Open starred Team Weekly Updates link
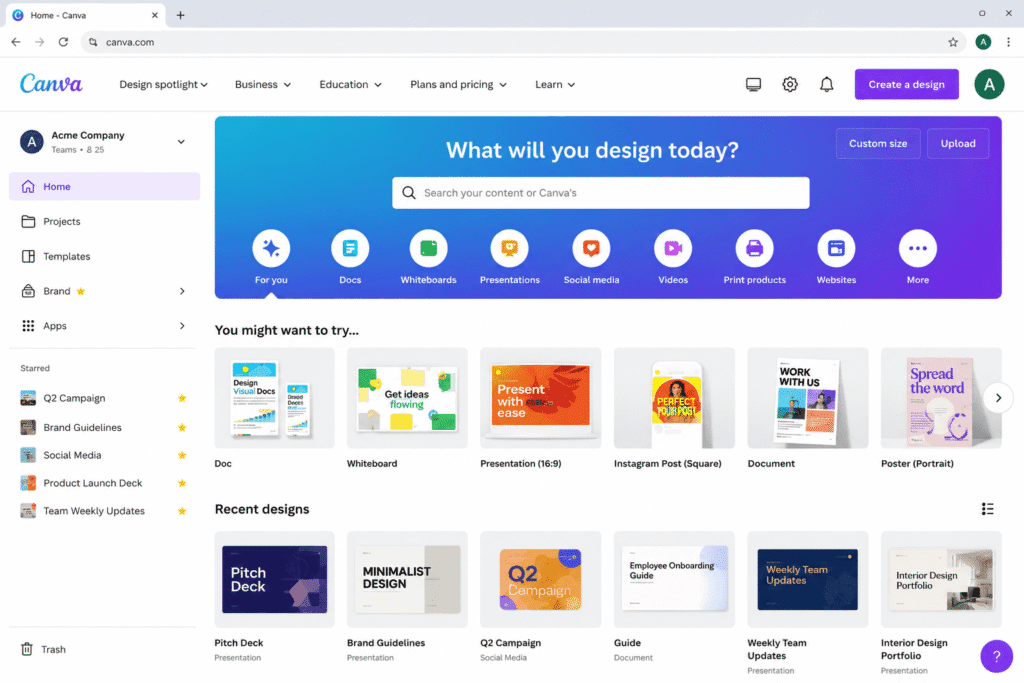 (x=94, y=511)
